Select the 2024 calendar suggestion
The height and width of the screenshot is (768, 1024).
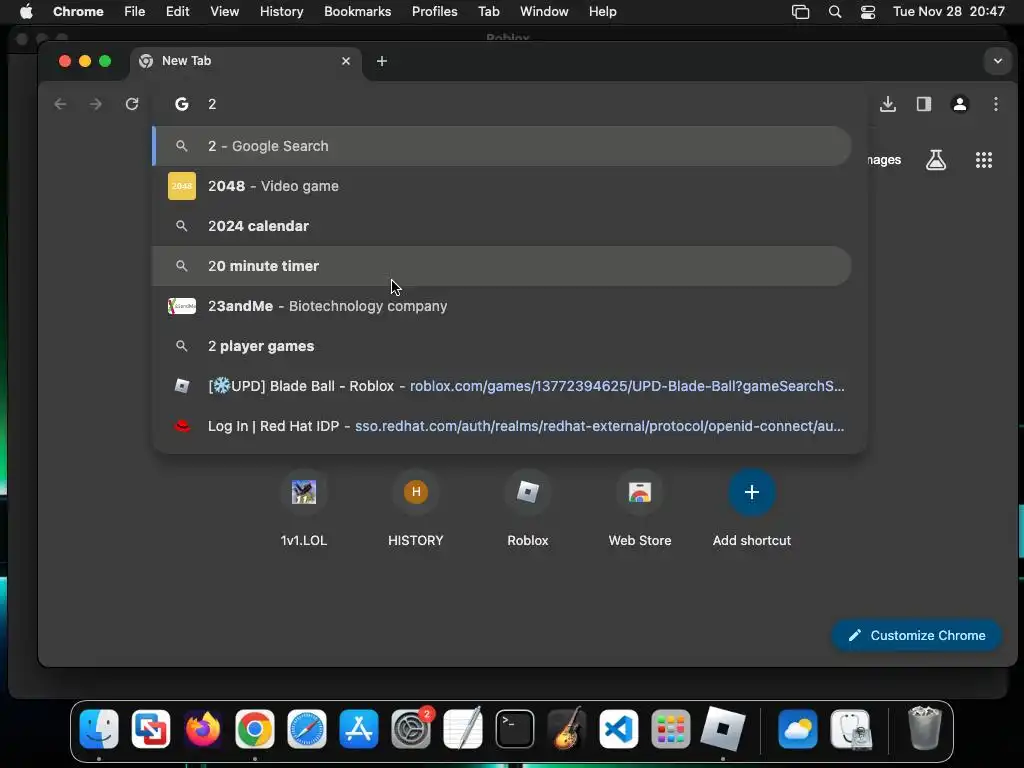point(502,226)
